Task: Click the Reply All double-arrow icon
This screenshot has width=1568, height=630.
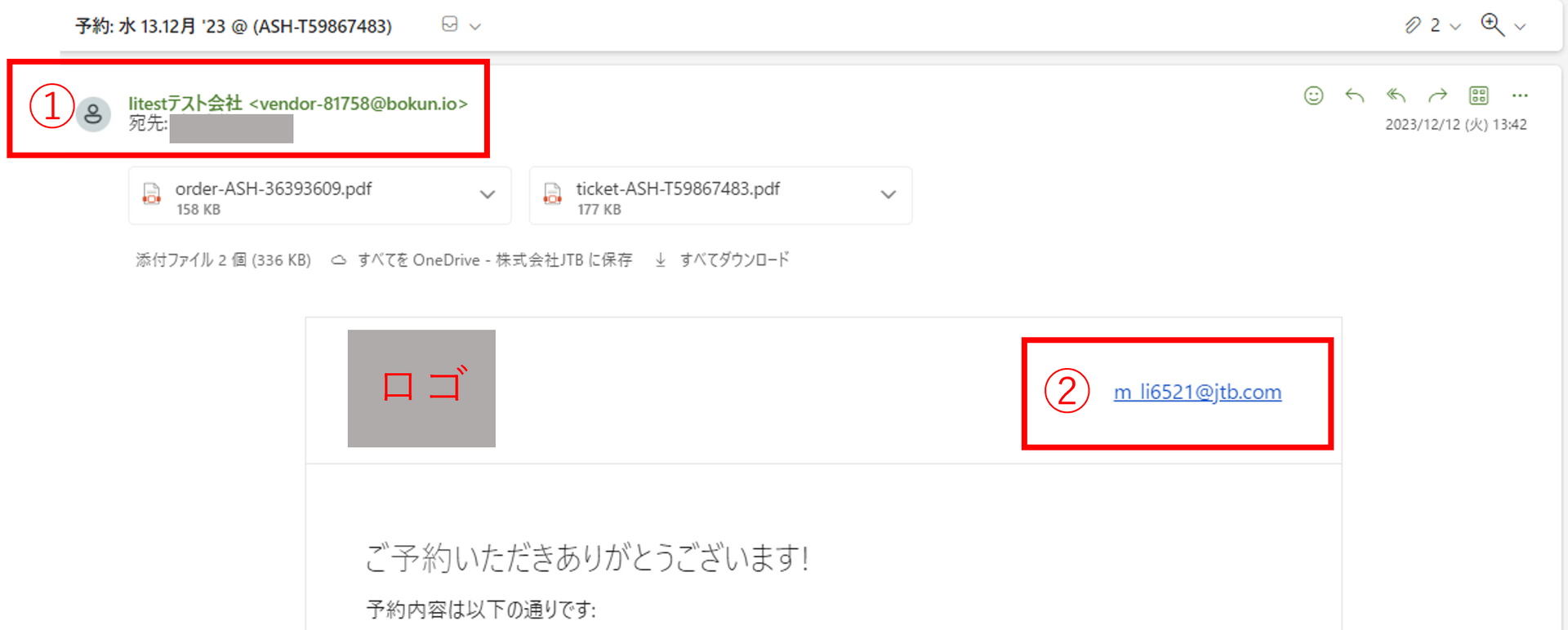Action: click(1396, 96)
